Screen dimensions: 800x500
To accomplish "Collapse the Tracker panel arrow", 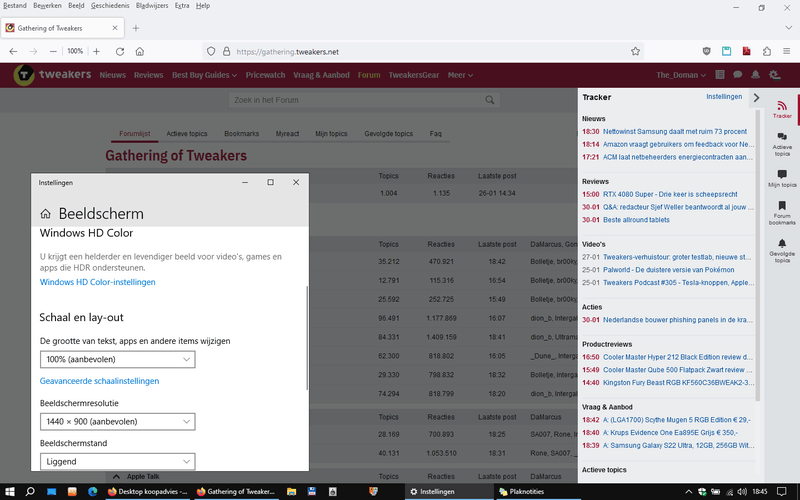I will pos(756,97).
